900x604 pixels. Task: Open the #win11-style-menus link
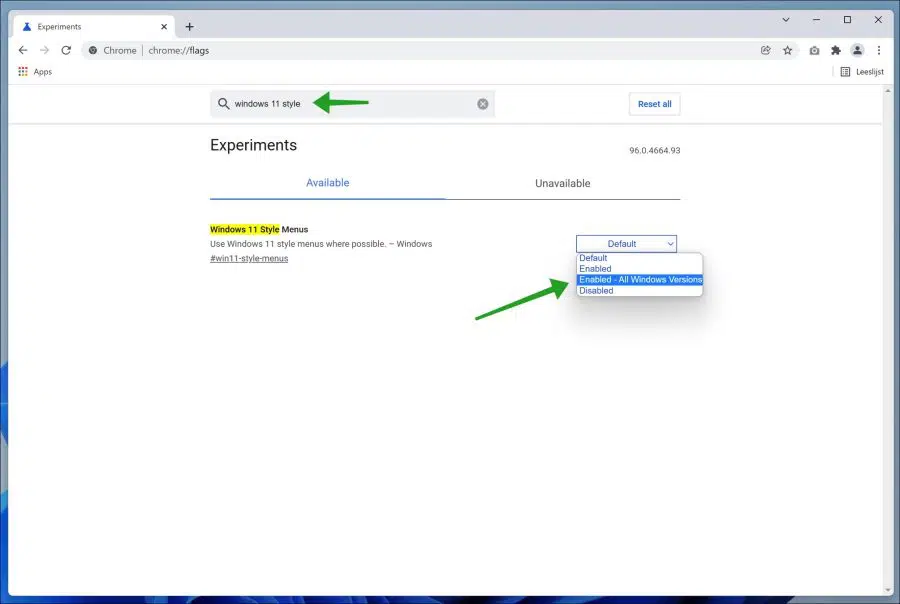click(x=249, y=258)
